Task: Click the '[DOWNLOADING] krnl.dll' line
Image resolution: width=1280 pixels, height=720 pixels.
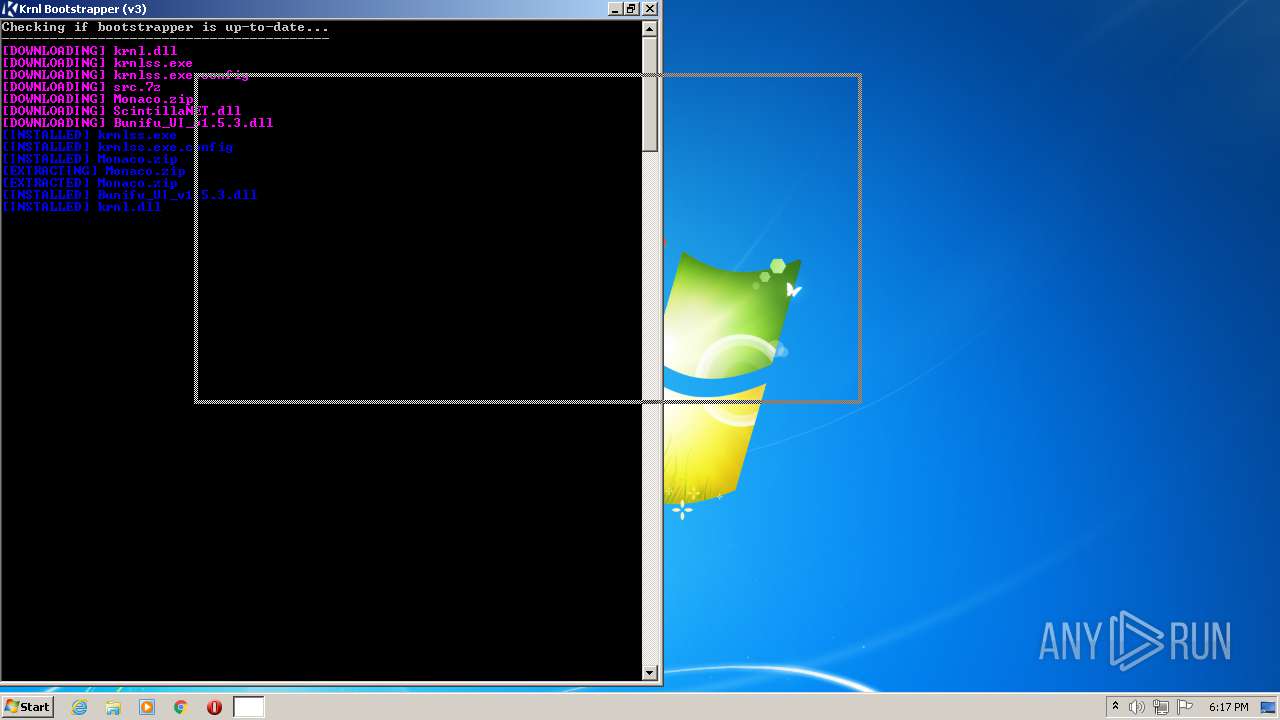Action: (x=90, y=51)
